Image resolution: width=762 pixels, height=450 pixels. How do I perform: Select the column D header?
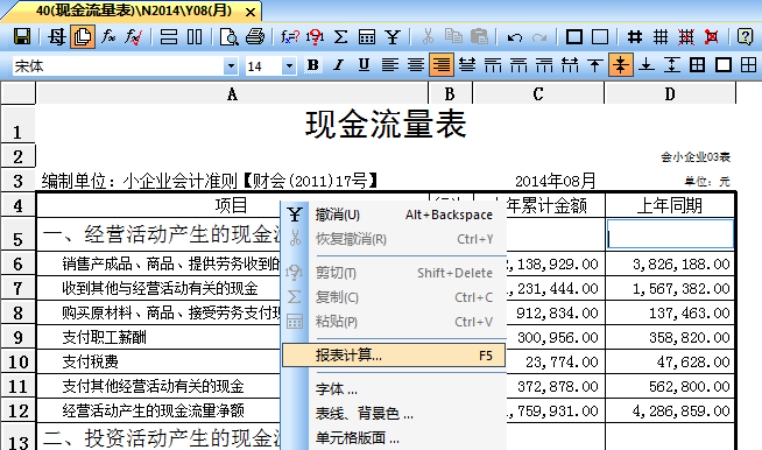(669, 93)
